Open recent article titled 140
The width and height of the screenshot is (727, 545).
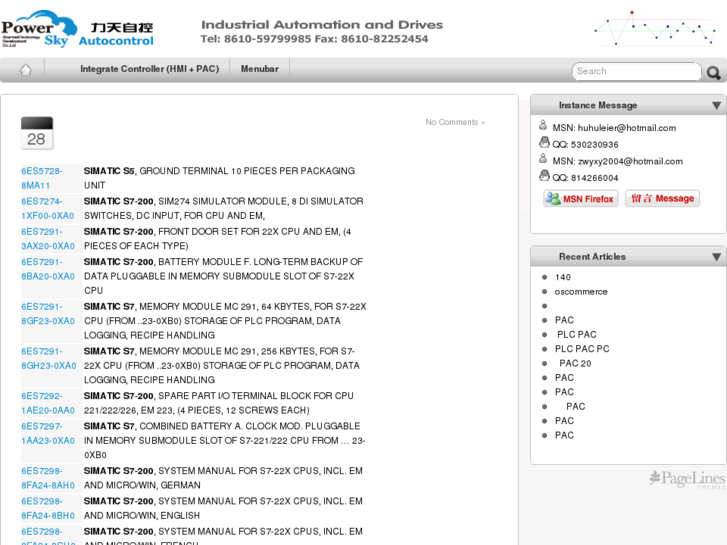[563, 277]
